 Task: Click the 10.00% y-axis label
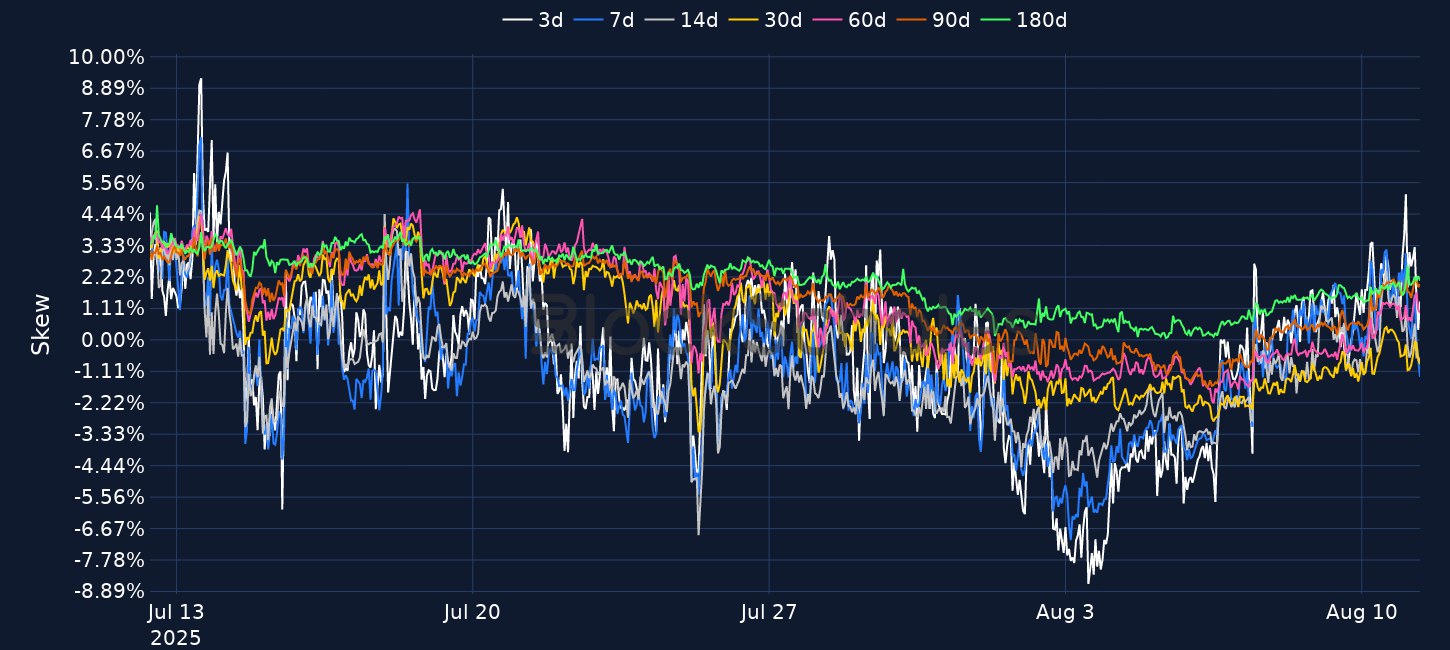point(106,57)
